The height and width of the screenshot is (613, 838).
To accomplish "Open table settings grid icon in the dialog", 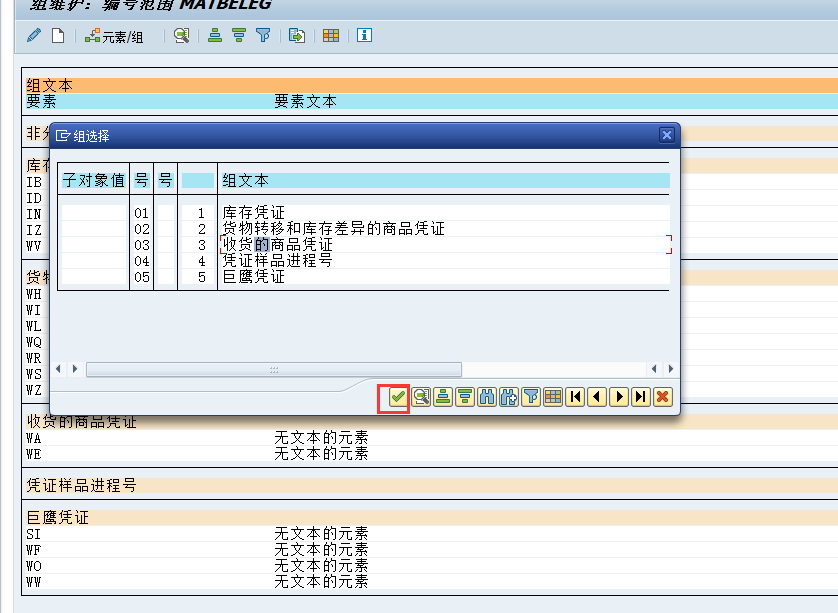I will point(553,397).
